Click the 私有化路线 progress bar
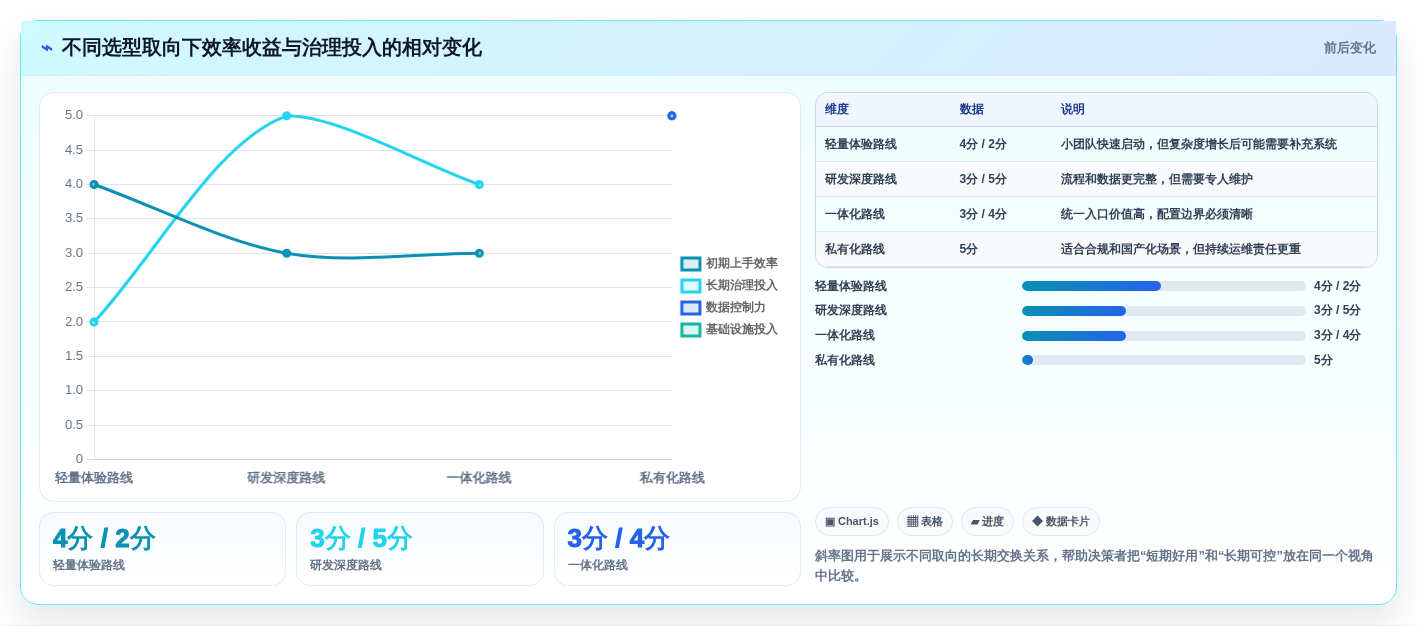1417x626 pixels. point(1164,360)
